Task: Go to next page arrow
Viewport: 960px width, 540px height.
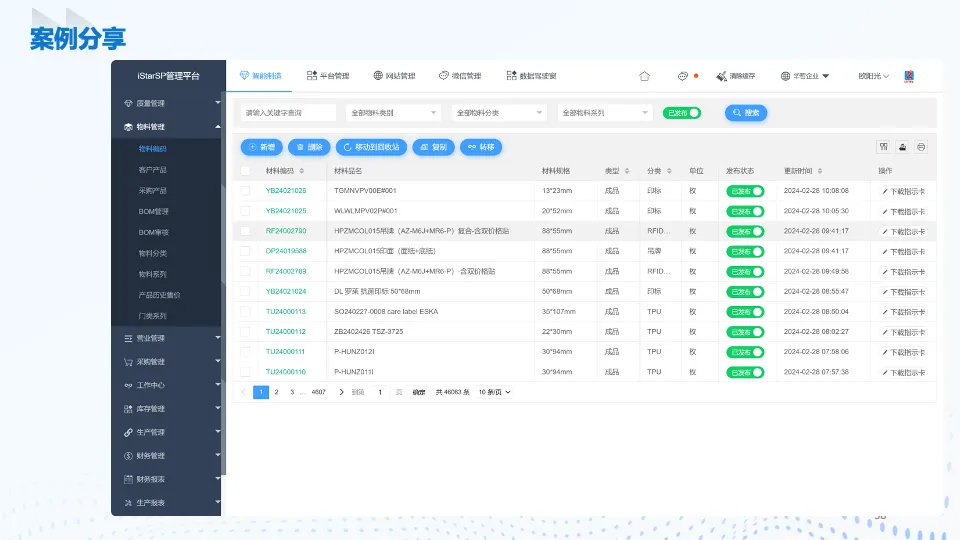Action: 341,392
